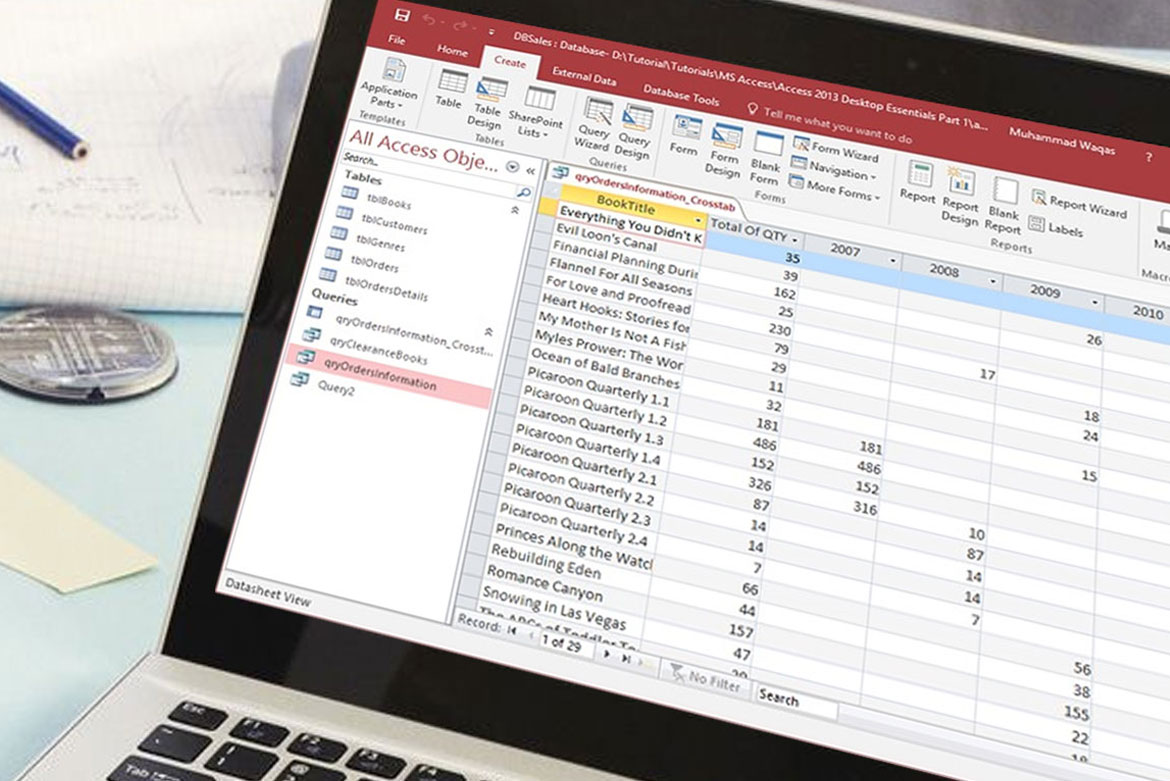This screenshot has width=1170, height=781.
Task: Open the 2007 column dropdown arrow
Action: coord(893,260)
